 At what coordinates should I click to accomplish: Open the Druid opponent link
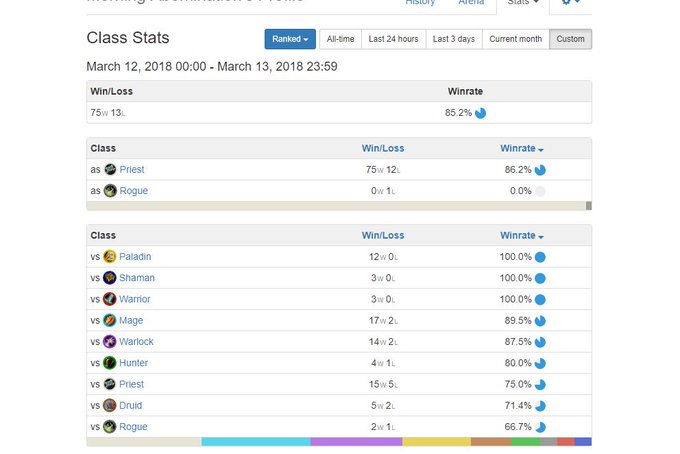(x=131, y=405)
